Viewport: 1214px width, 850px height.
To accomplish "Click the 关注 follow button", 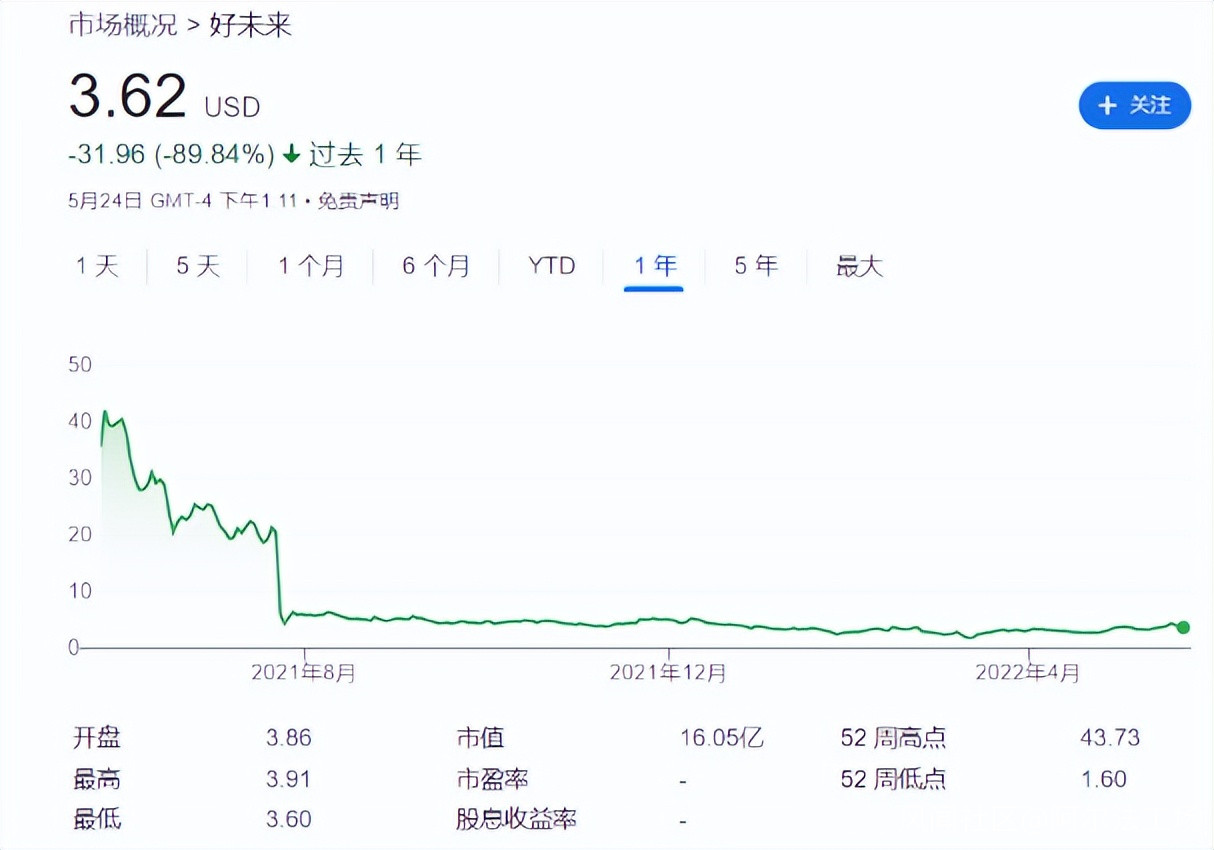I will pos(1134,105).
